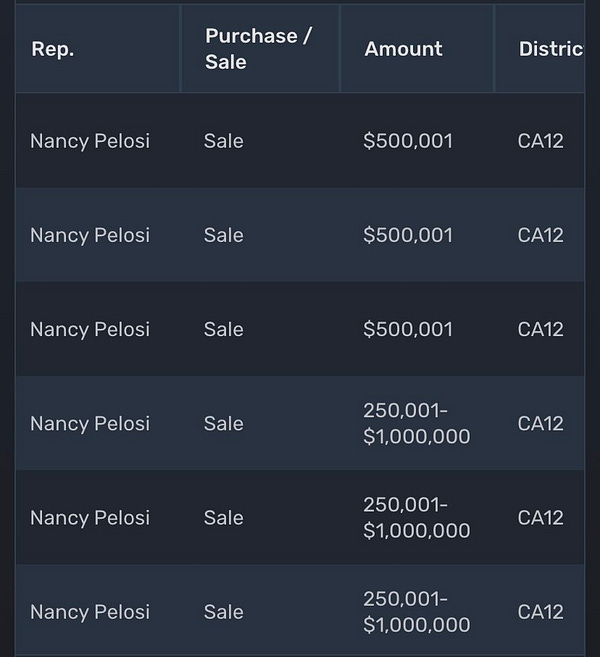Select CA12 district in the fourth row
600x657 pixels.
(541, 424)
